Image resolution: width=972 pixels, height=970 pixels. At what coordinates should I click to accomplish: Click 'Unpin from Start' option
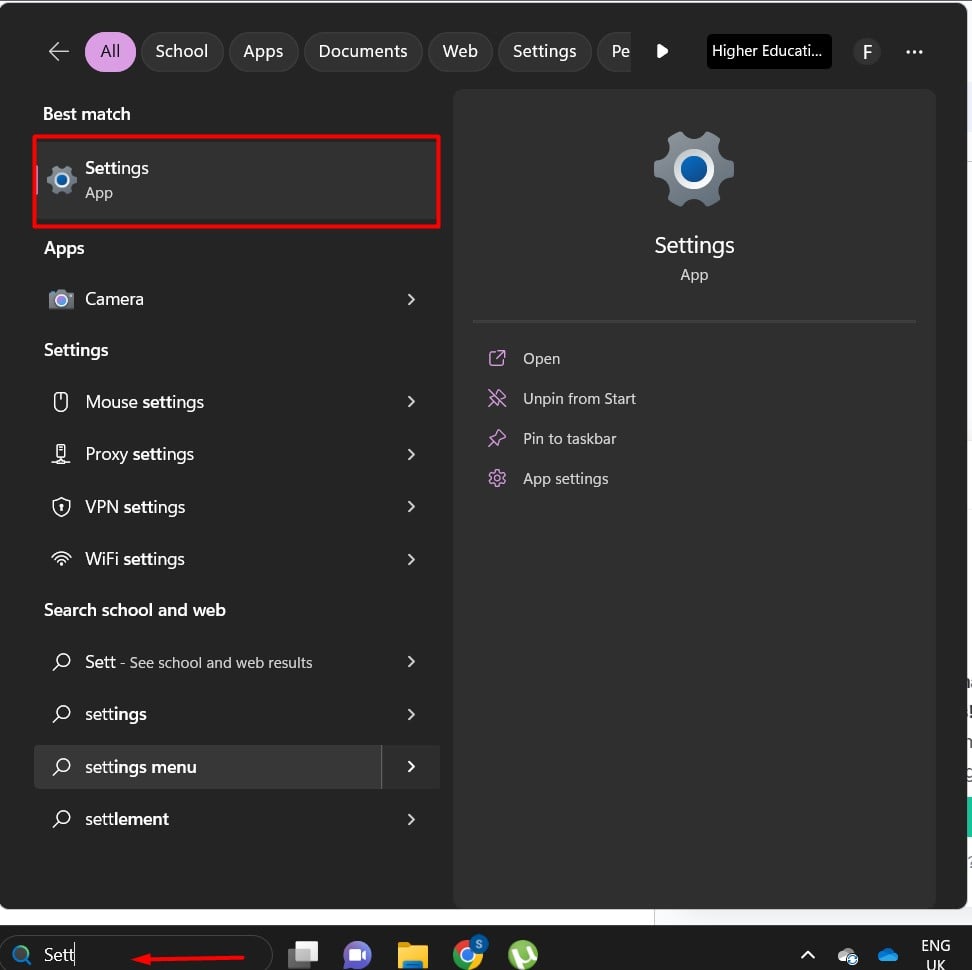tap(579, 399)
